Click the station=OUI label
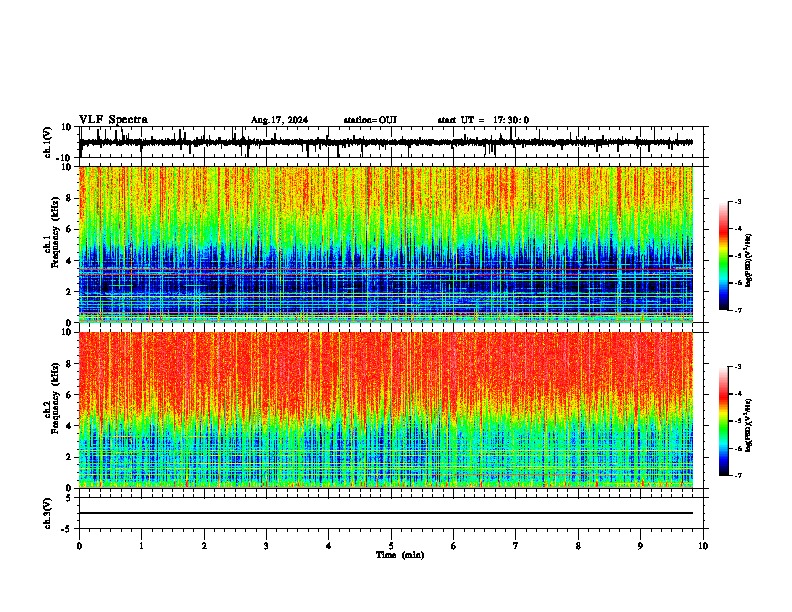Viewport: 792px width, 612px height. tap(370, 120)
